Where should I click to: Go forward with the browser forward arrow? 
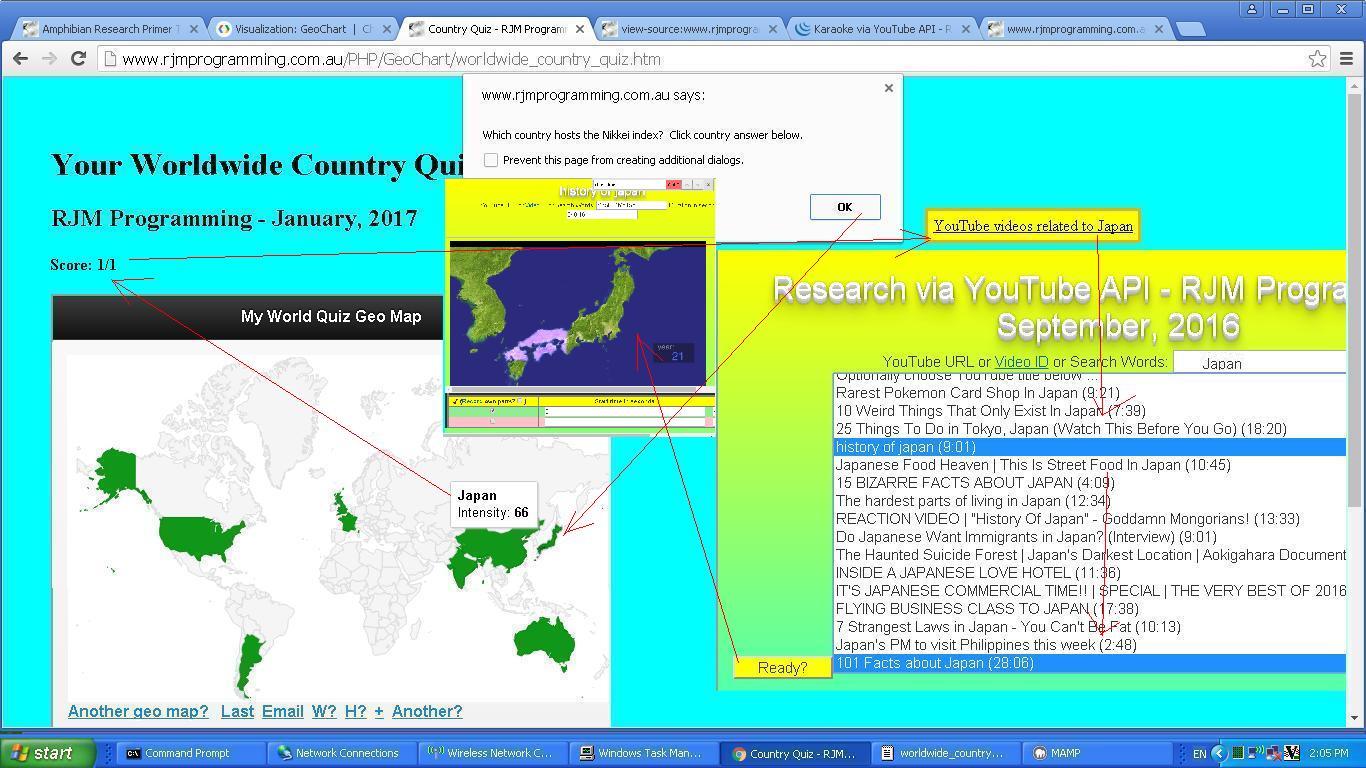49,59
